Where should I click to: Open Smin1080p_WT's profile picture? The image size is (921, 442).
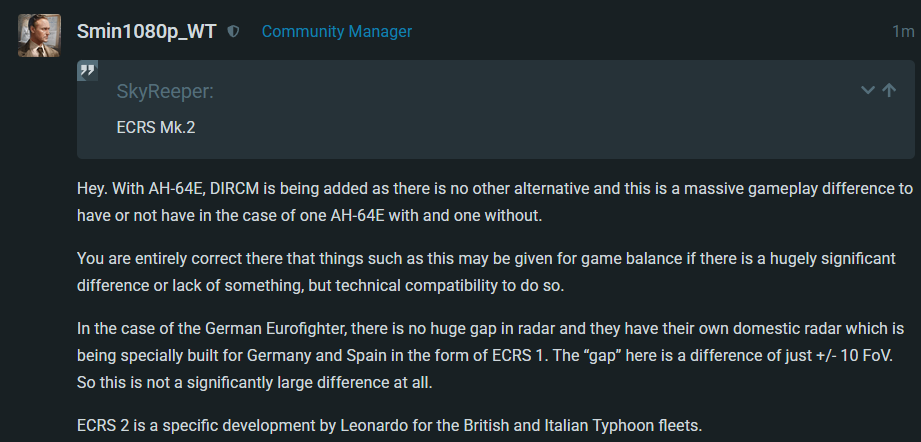point(37,36)
